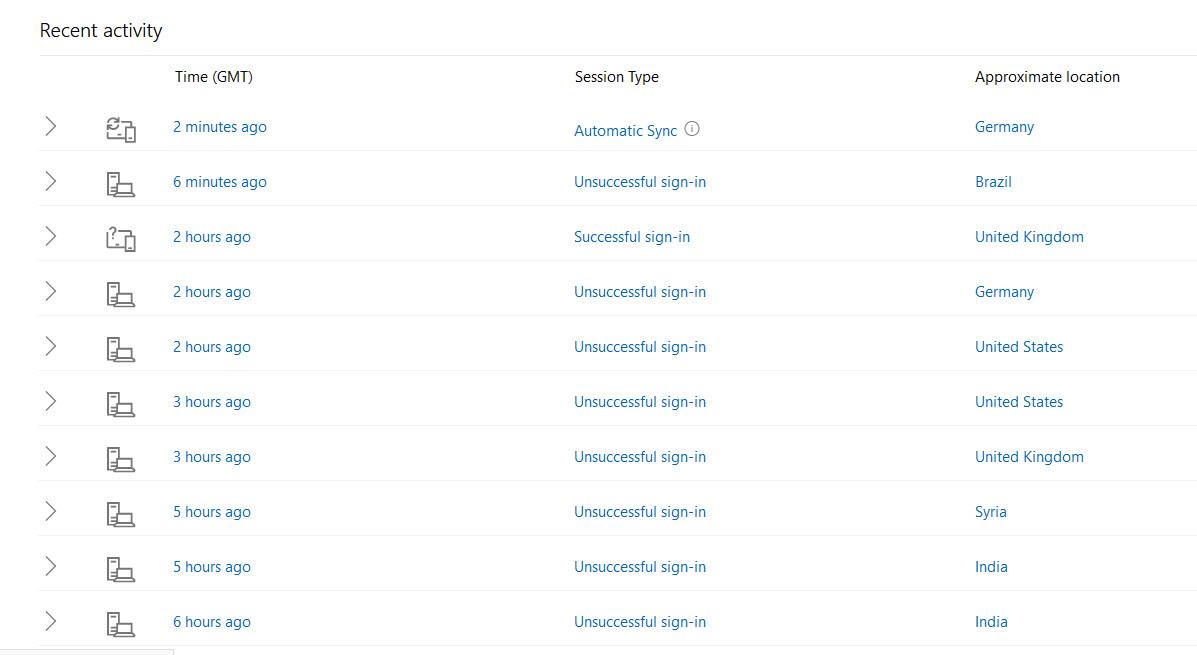The width and height of the screenshot is (1197, 655).
Task: Click the Time (GMT) column header
Action: point(214,76)
